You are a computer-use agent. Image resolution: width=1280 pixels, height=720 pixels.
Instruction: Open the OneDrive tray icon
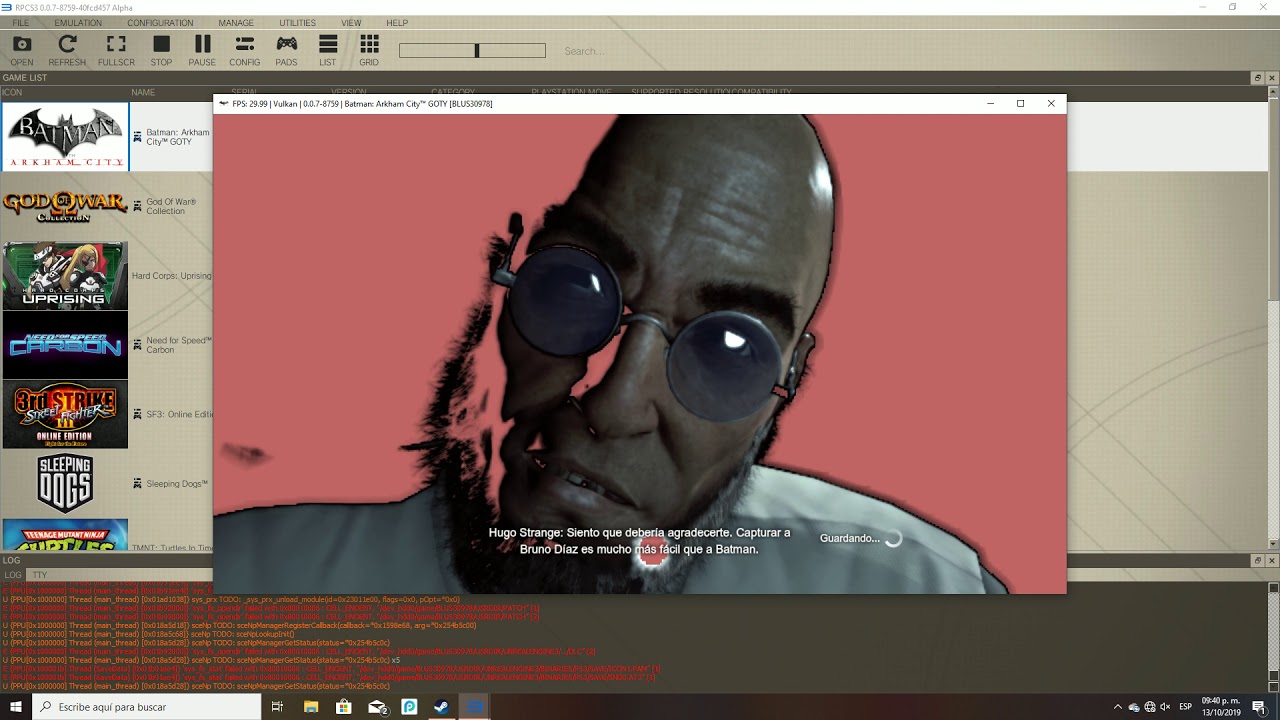1134,707
